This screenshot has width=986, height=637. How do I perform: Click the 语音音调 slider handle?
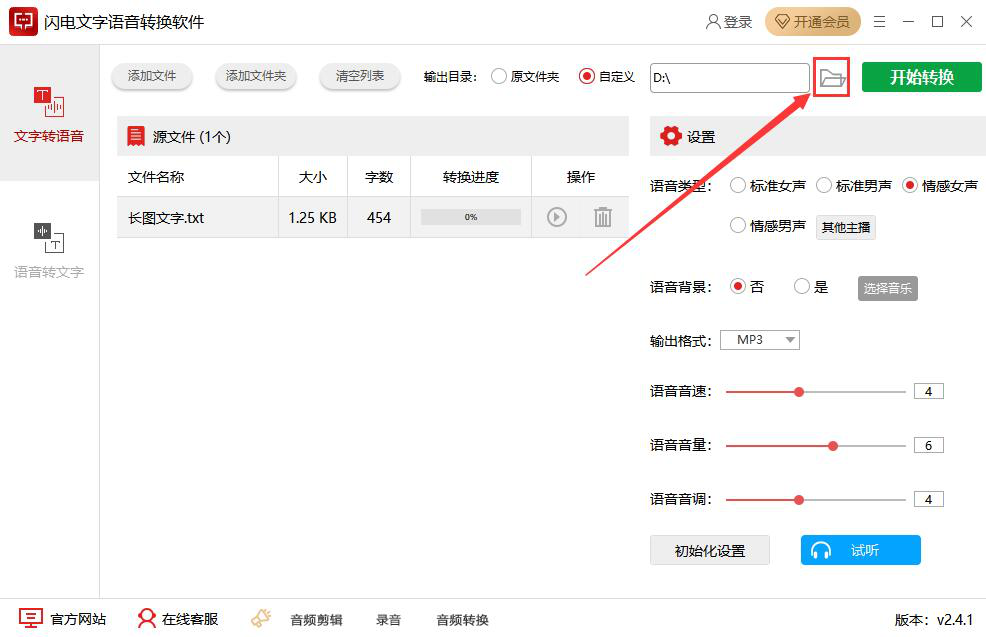pyautogui.click(x=799, y=500)
